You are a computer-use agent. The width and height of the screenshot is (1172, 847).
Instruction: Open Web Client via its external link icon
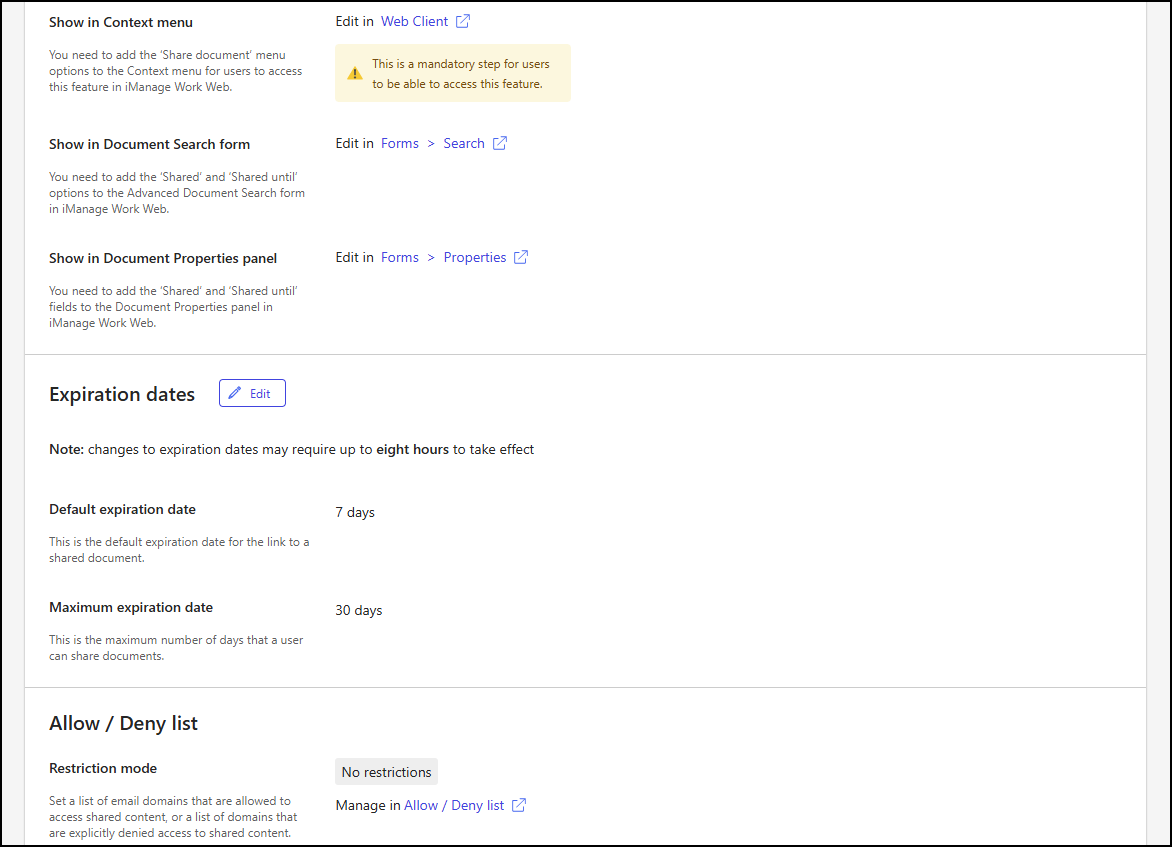pos(461,21)
